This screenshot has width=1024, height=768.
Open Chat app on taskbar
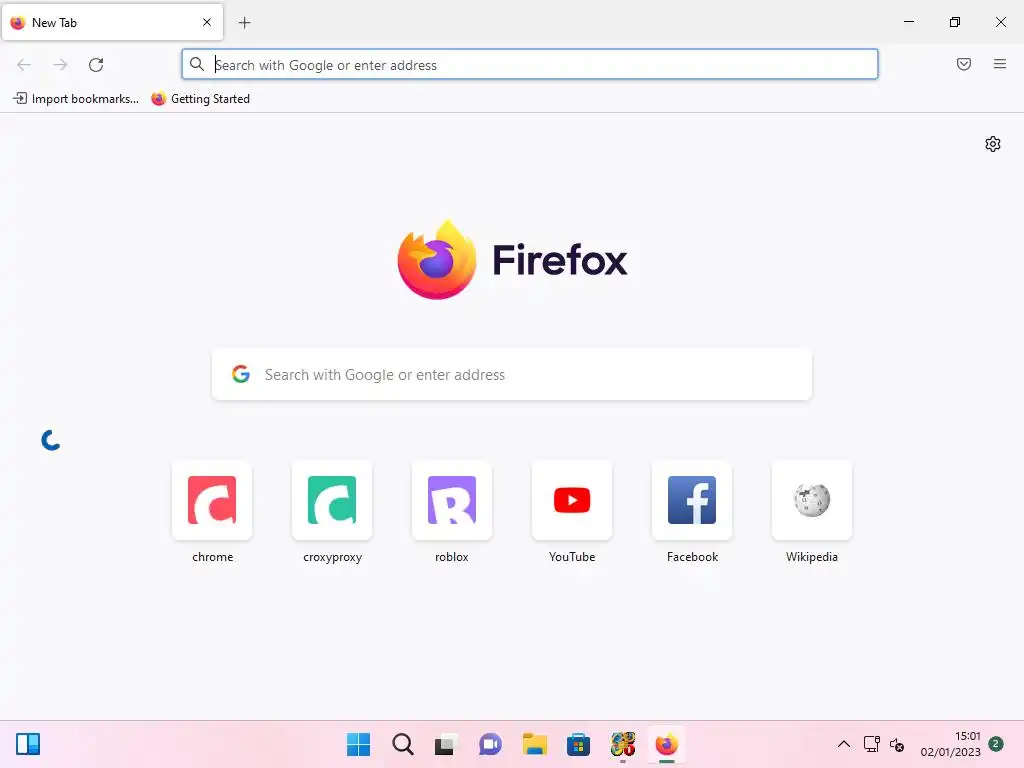pyautogui.click(x=490, y=744)
